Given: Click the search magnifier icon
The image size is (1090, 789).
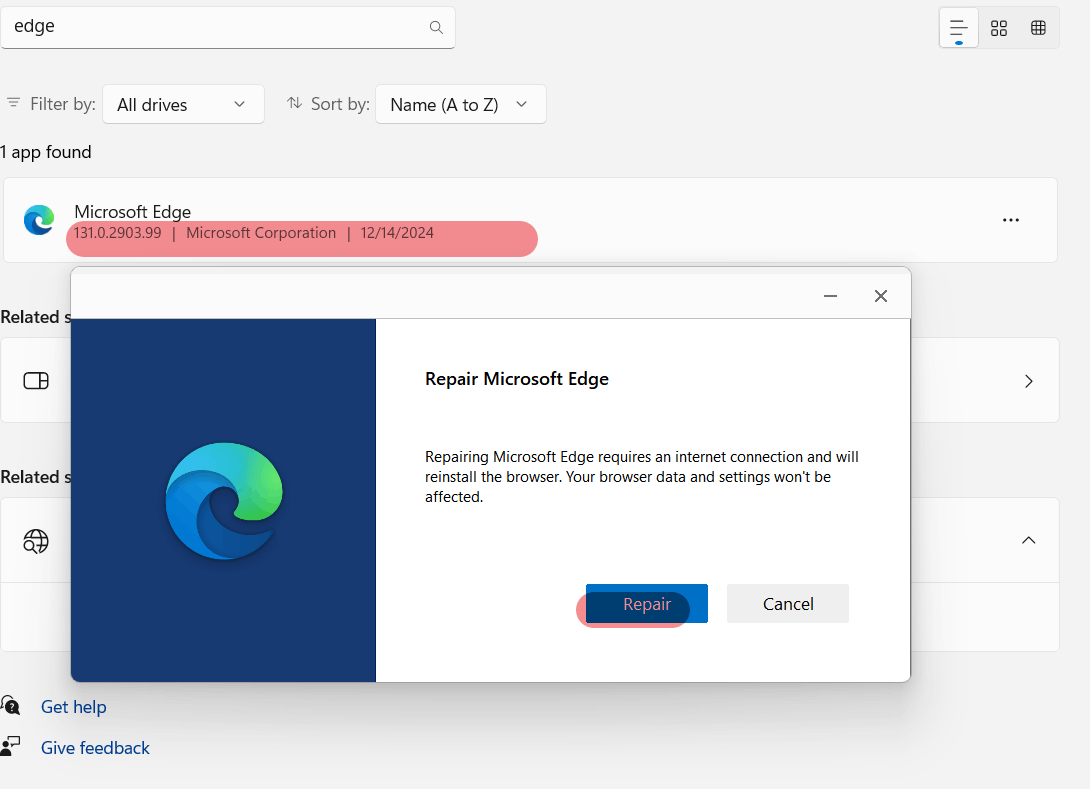Looking at the screenshot, I should coord(436,27).
